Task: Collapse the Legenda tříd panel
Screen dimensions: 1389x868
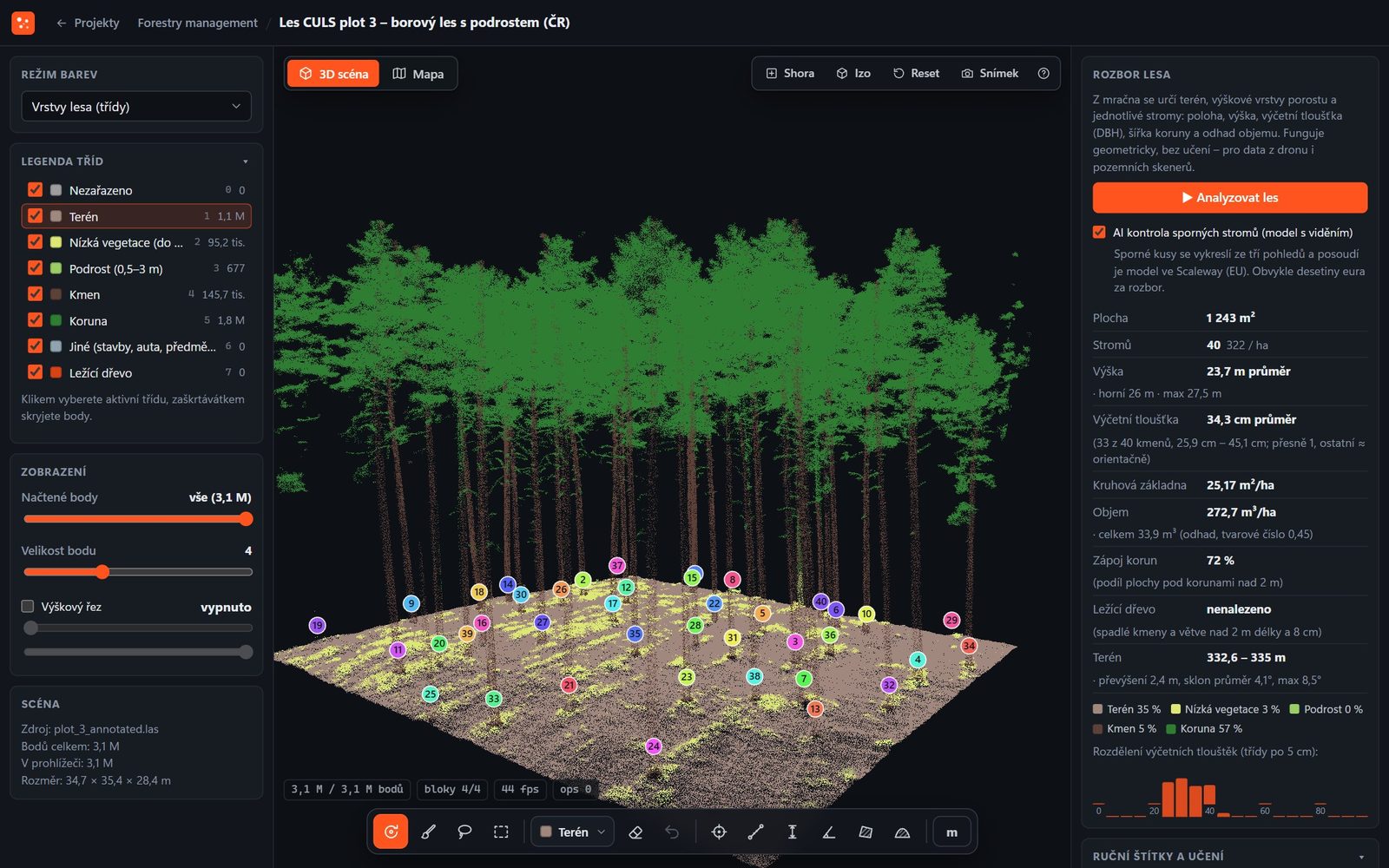Action: tap(246, 161)
